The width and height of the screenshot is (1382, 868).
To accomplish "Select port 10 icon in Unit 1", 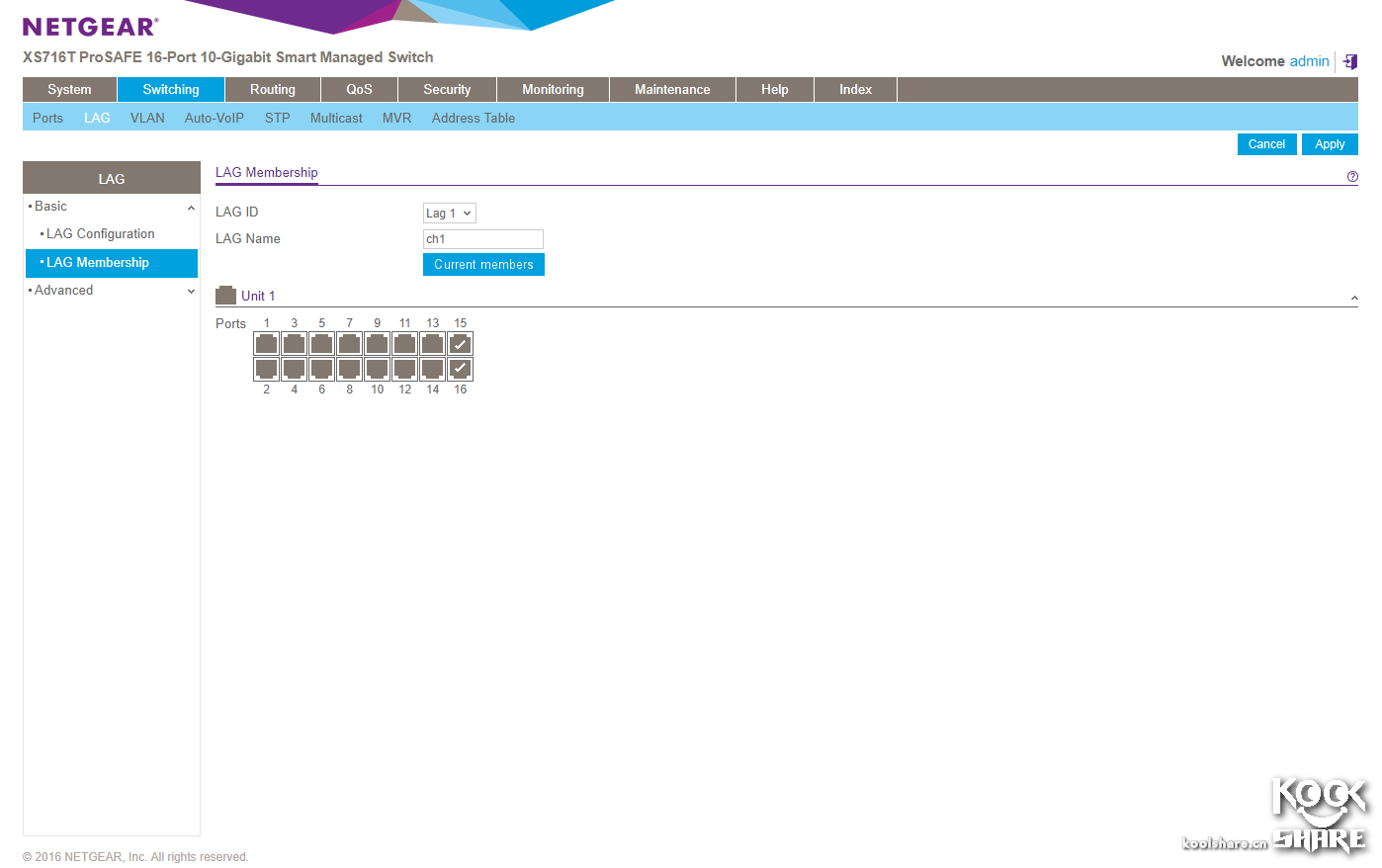I will tap(377, 369).
